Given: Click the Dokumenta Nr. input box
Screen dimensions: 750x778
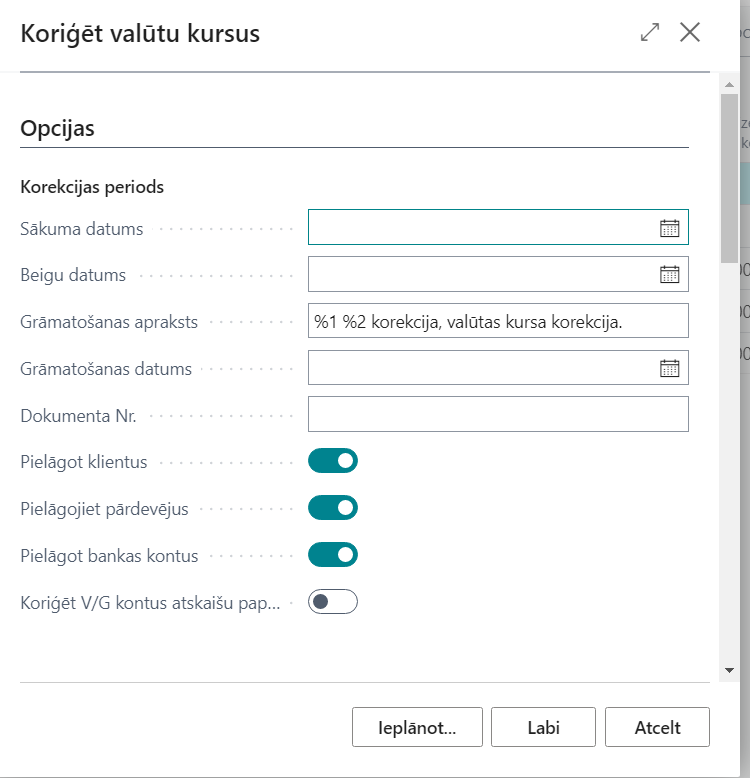Looking at the screenshot, I should coord(498,414).
